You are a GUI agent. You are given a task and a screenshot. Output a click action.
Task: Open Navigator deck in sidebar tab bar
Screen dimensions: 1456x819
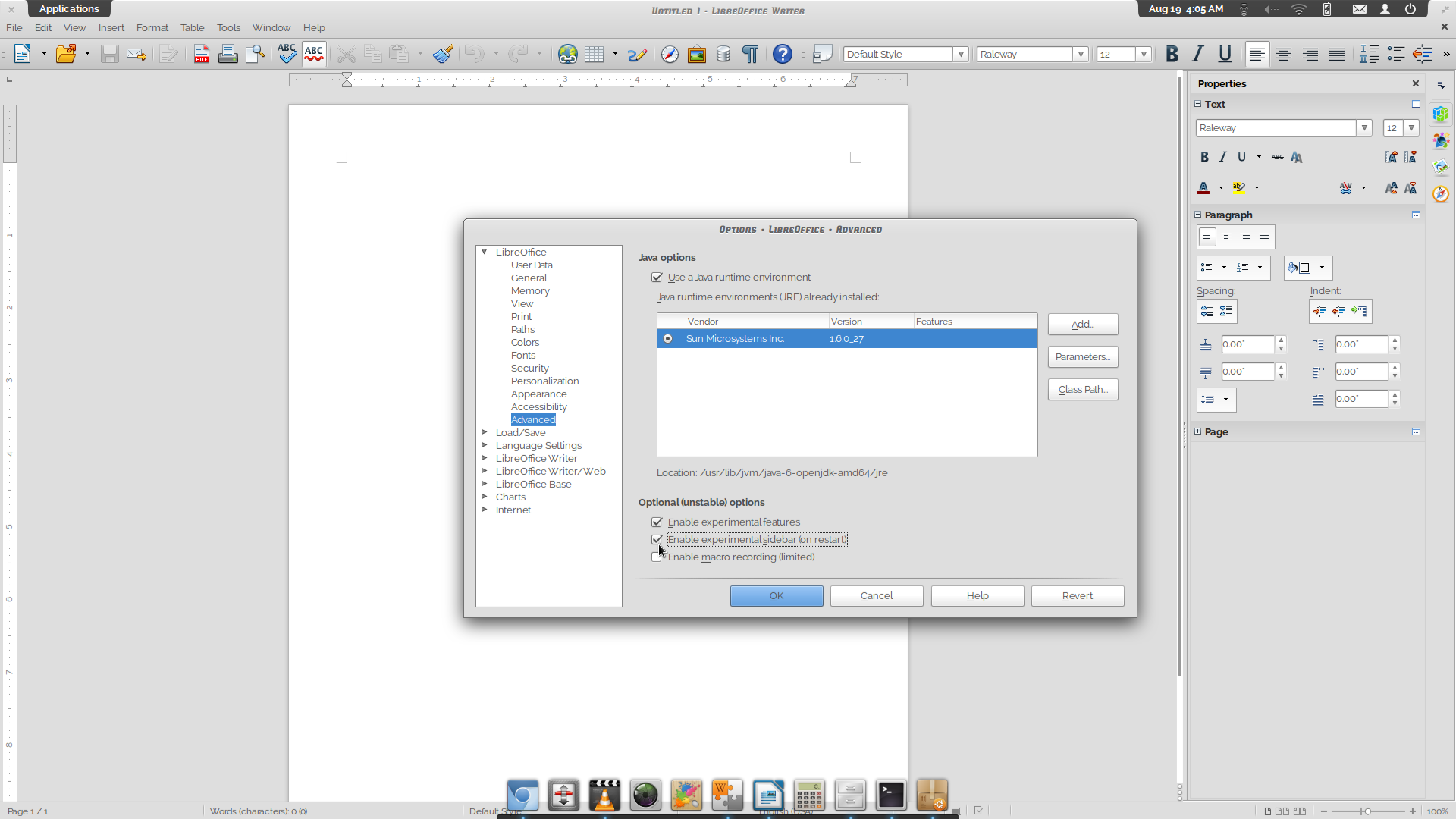pyautogui.click(x=1441, y=194)
